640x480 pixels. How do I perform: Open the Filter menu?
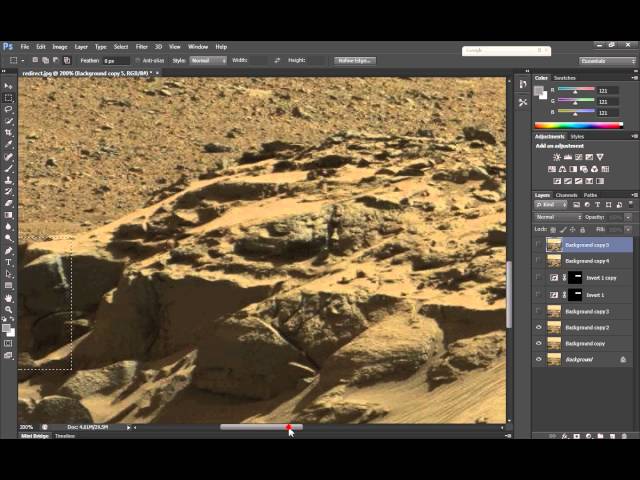(142, 47)
